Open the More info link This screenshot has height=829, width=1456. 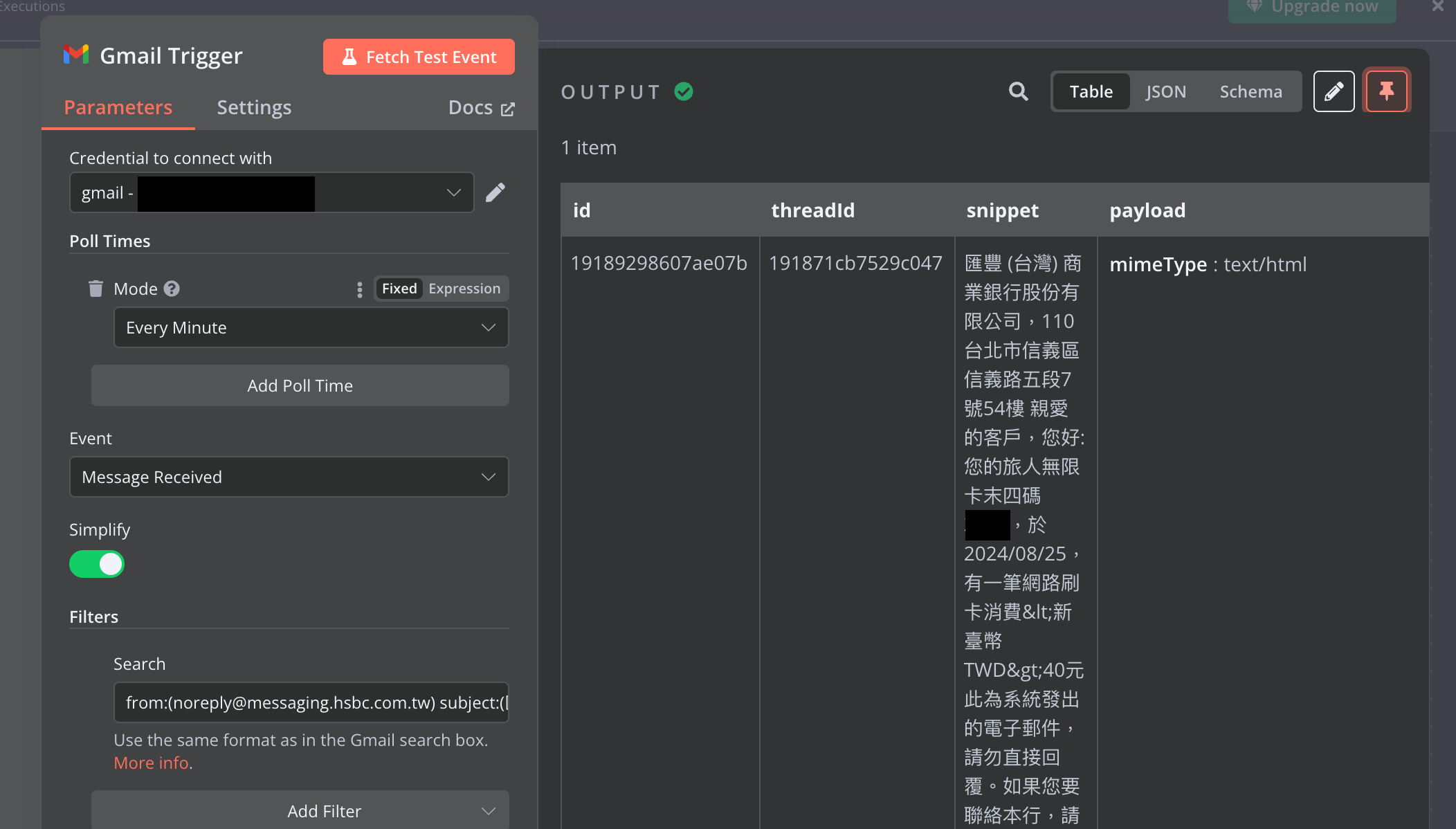tap(152, 763)
